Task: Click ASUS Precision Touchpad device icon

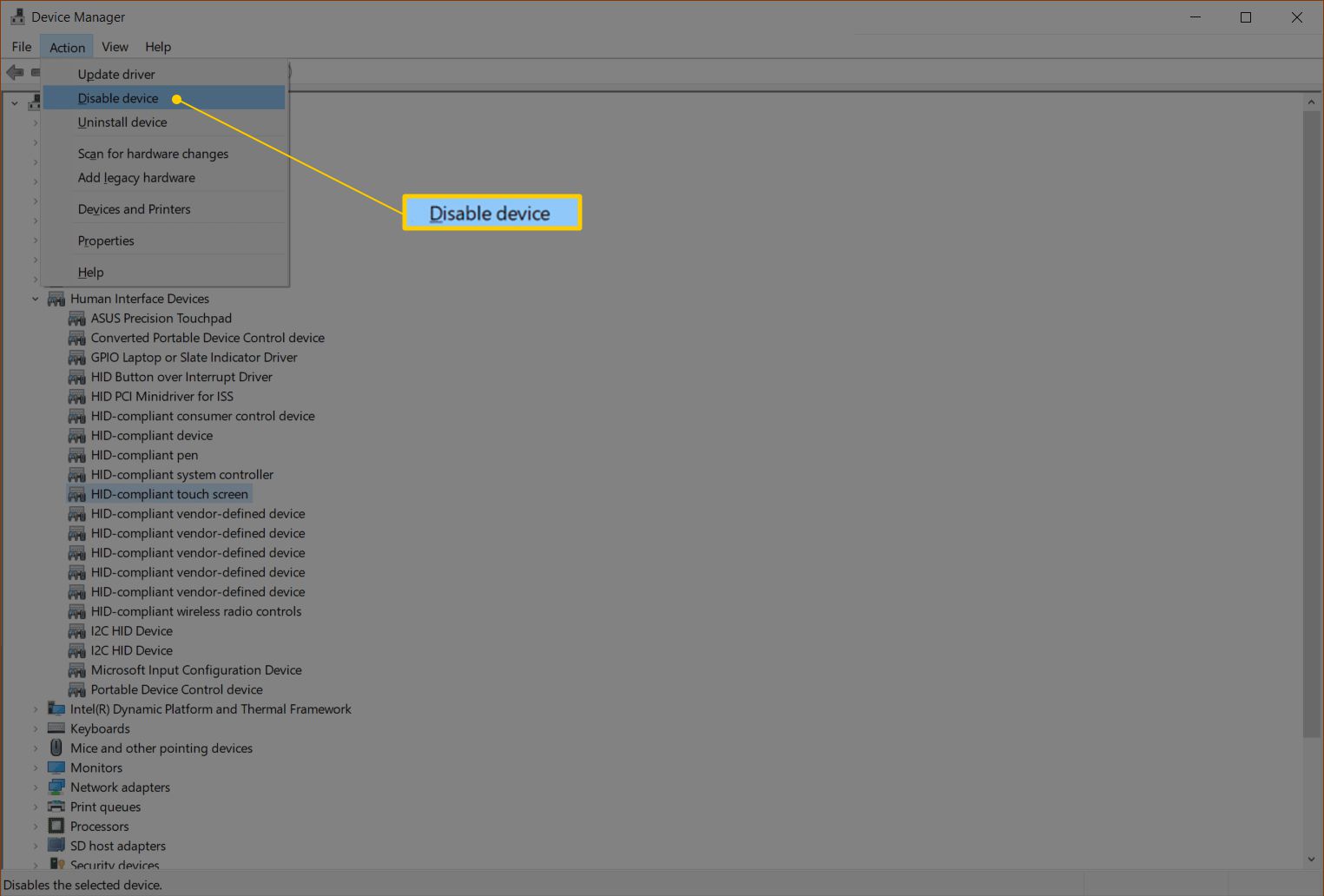Action: coord(77,319)
